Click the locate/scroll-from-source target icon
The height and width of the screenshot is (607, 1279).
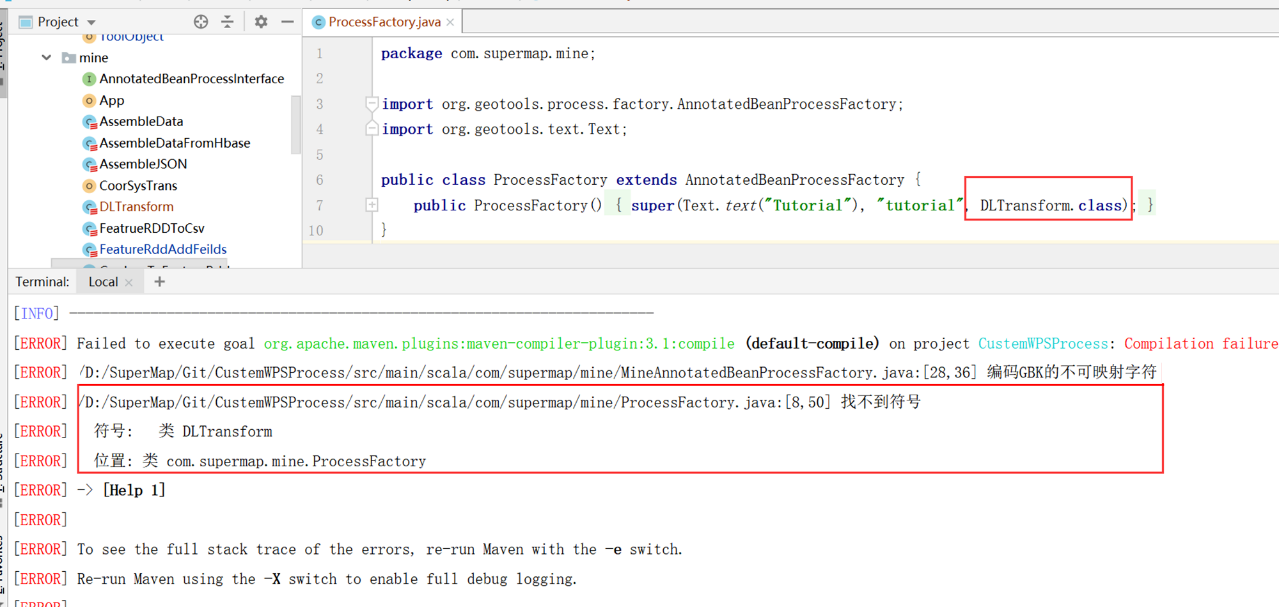coord(201,21)
